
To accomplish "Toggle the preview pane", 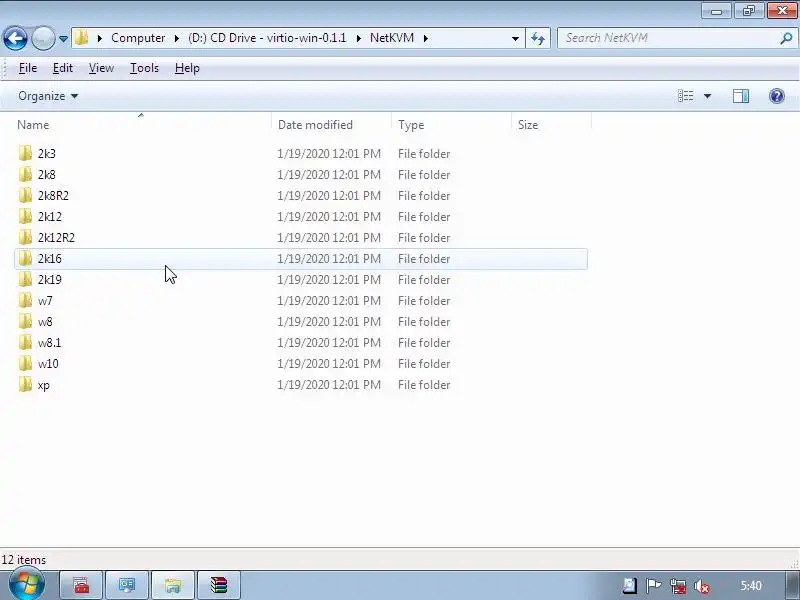I will [741, 96].
